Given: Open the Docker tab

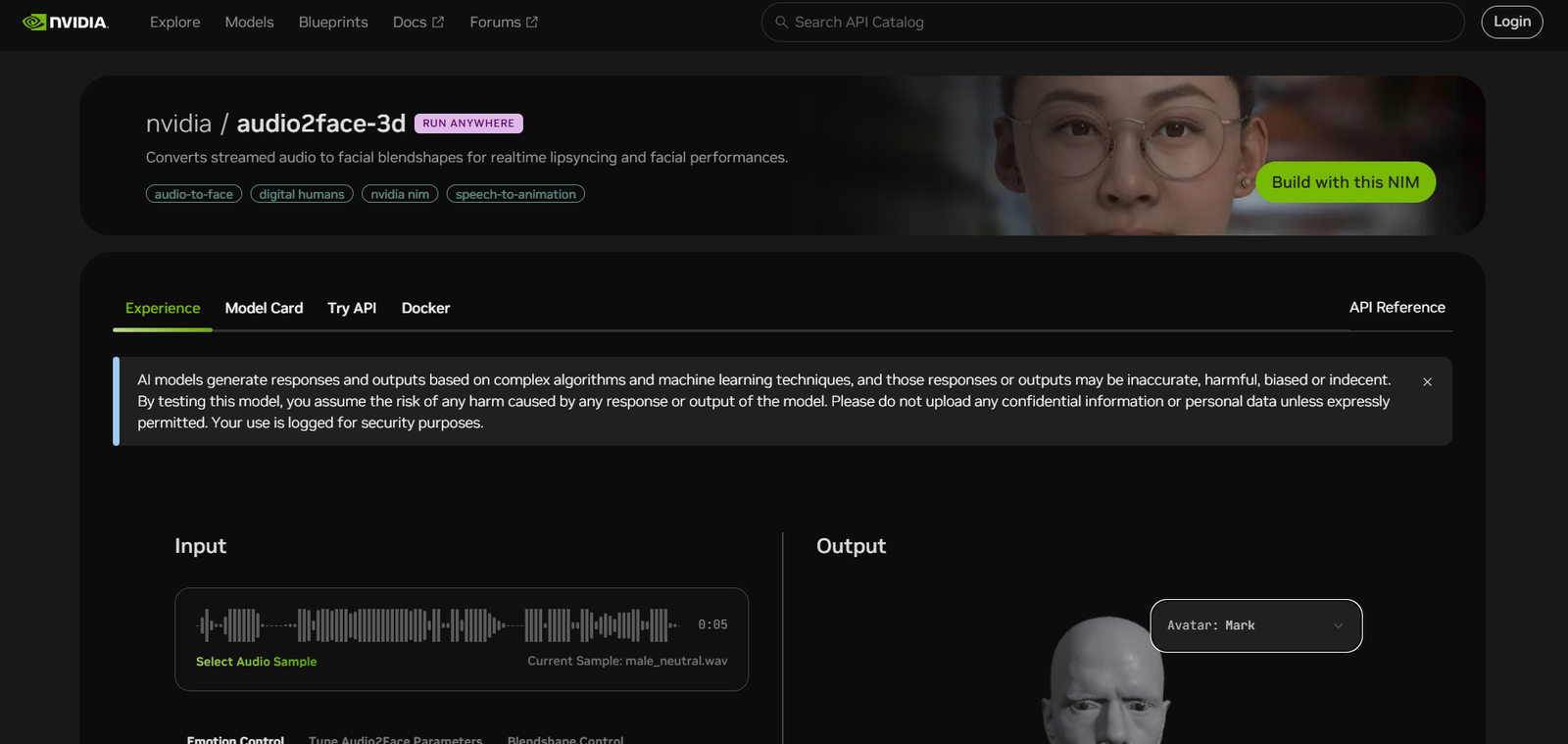Looking at the screenshot, I should (425, 308).
